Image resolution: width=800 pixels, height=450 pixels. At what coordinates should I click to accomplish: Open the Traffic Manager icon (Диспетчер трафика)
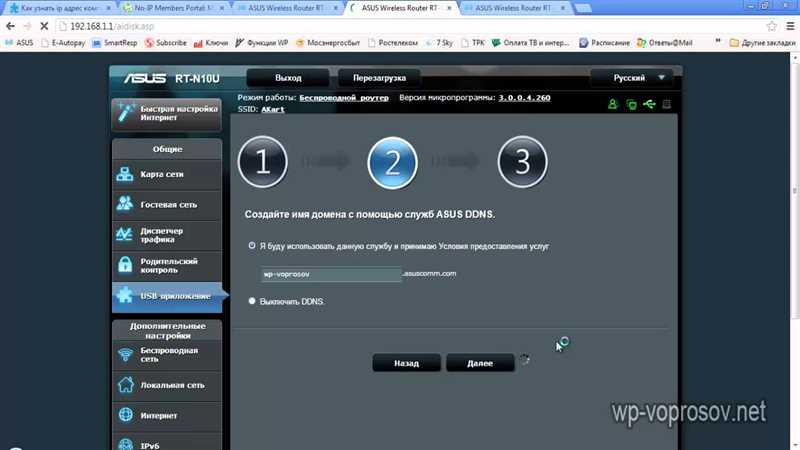coord(125,235)
